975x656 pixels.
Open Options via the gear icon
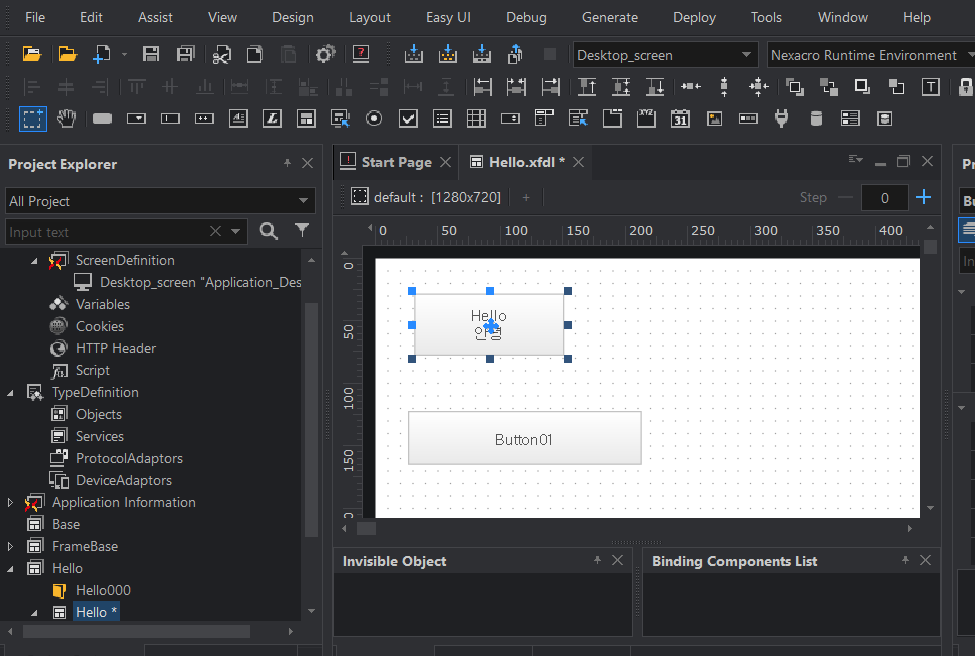click(325, 55)
